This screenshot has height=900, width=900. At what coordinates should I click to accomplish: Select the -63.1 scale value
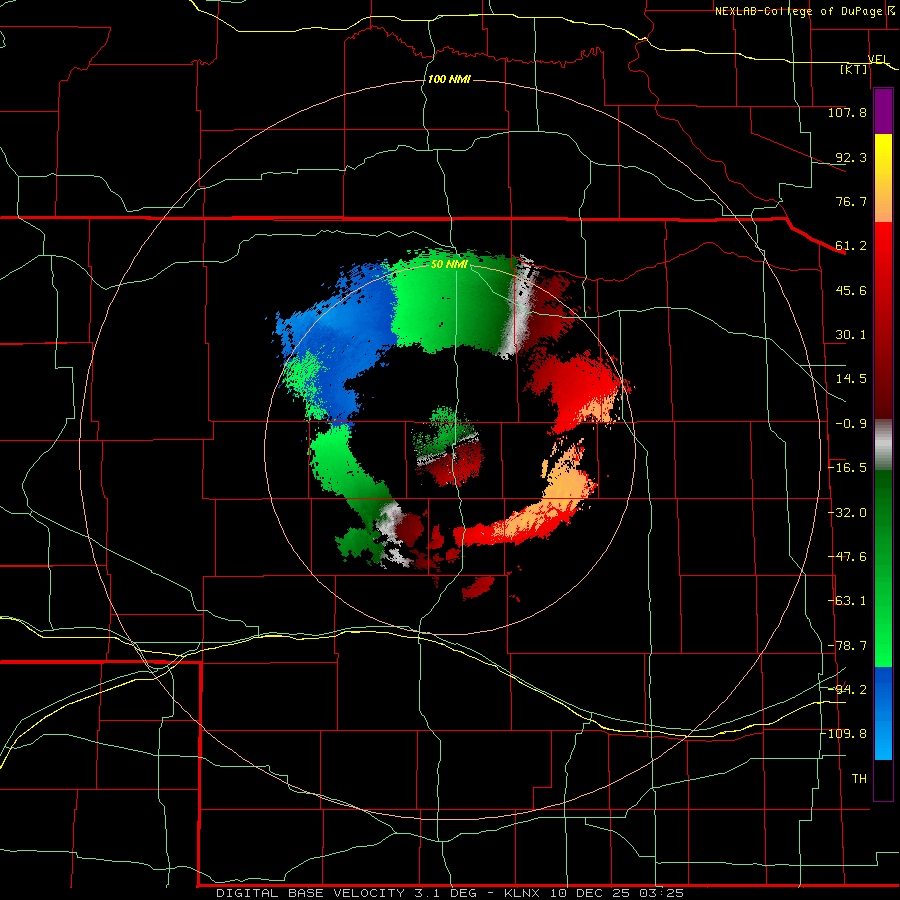point(847,601)
